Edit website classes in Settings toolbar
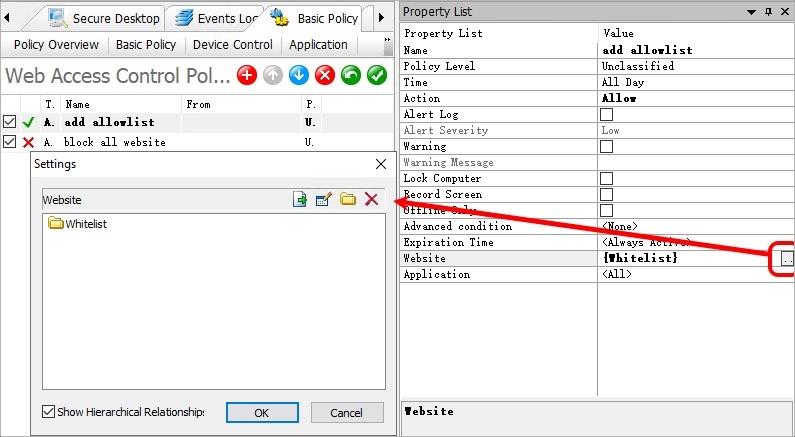Image resolution: width=795 pixels, height=437 pixels. click(323, 199)
